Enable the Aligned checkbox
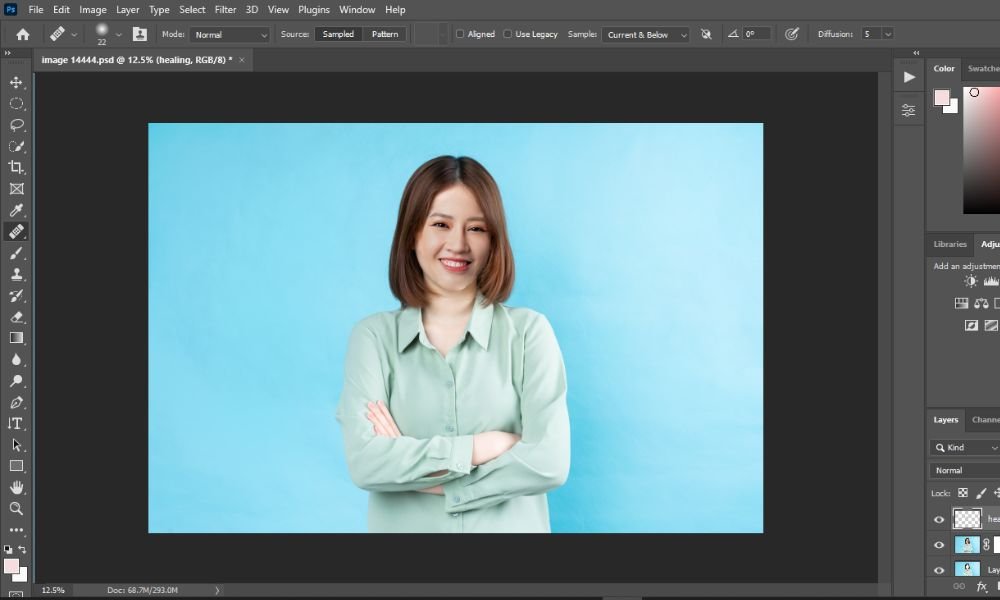 click(460, 34)
